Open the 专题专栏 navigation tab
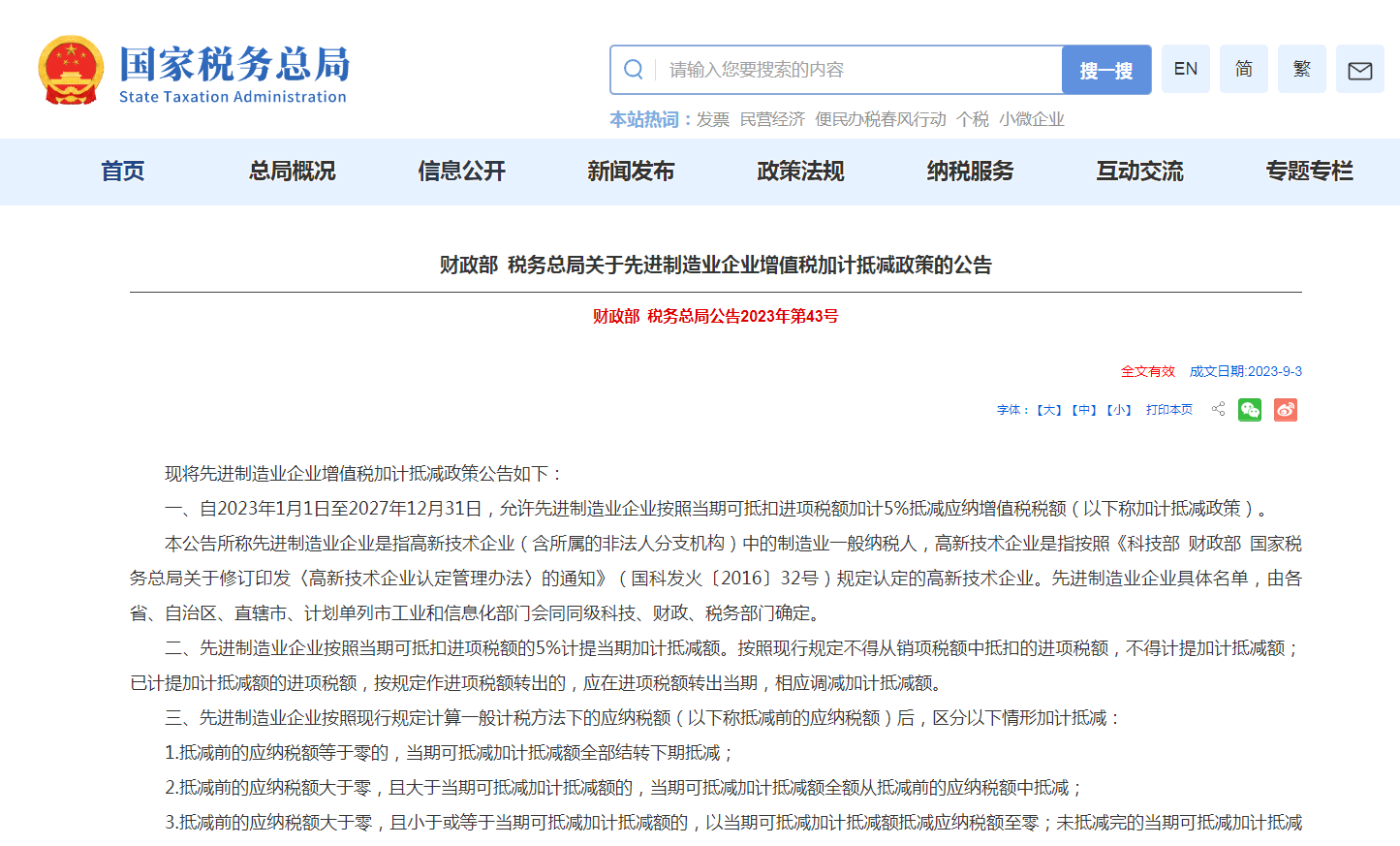Image resolution: width=1400 pixels, height=846 pixels. tap(1309, 172)
